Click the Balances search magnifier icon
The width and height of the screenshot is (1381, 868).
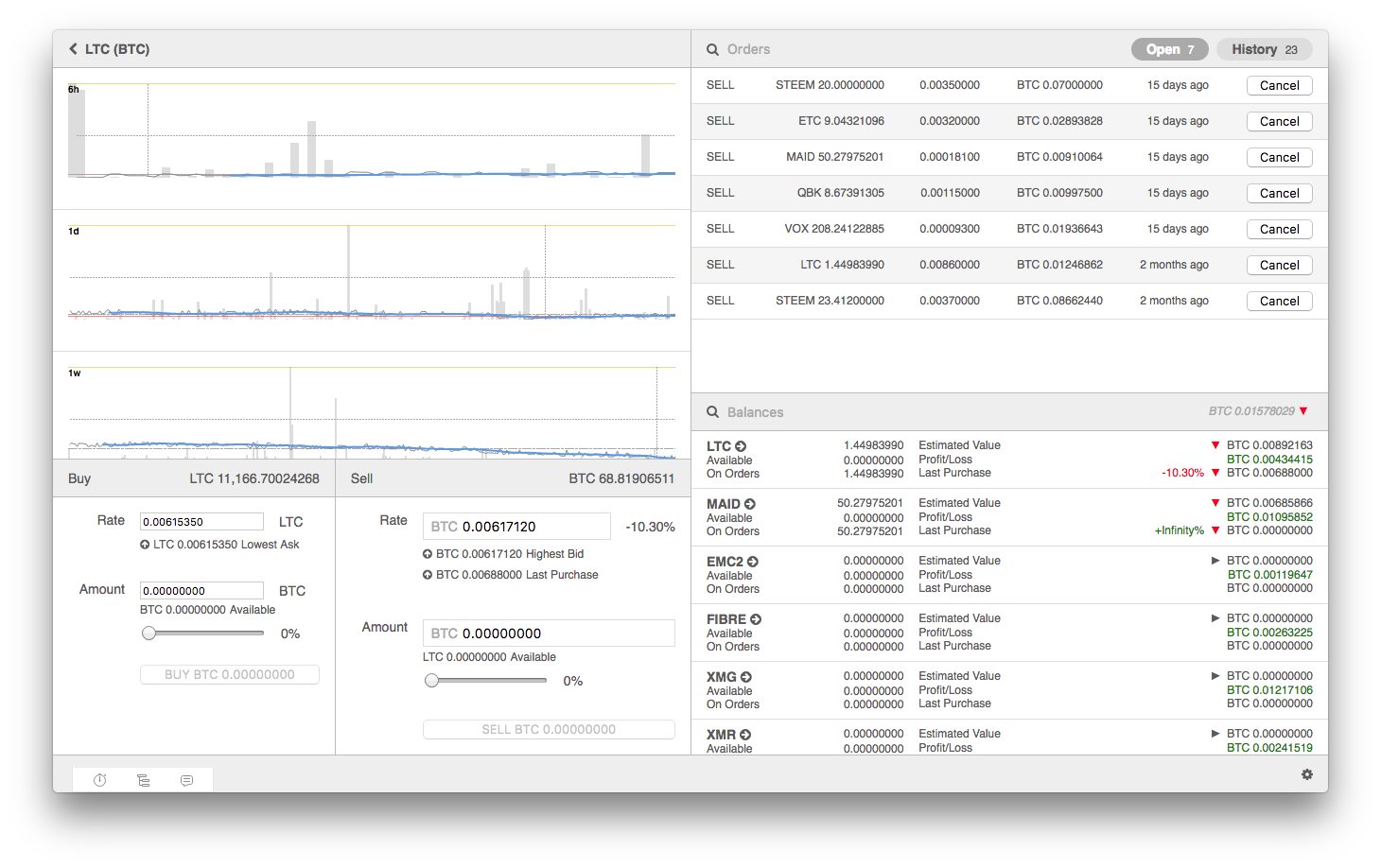click(712, 412)
